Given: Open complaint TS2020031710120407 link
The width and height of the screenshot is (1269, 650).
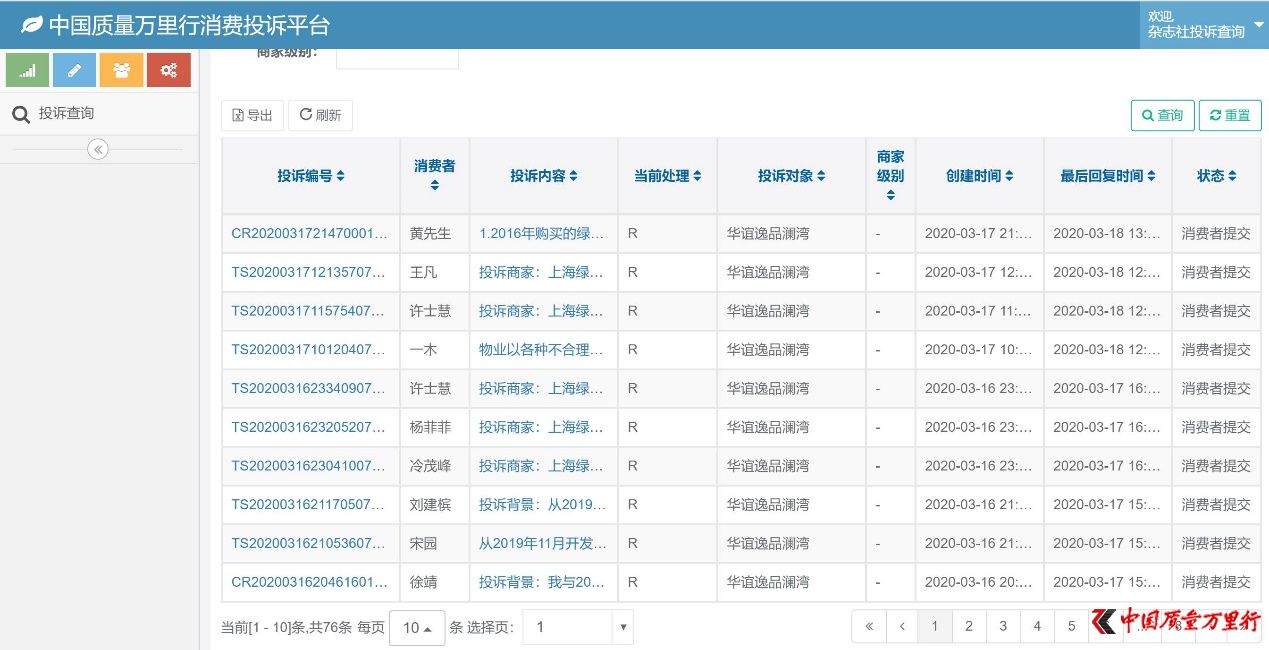Looking at the screenshot, I should coord(310,350).
